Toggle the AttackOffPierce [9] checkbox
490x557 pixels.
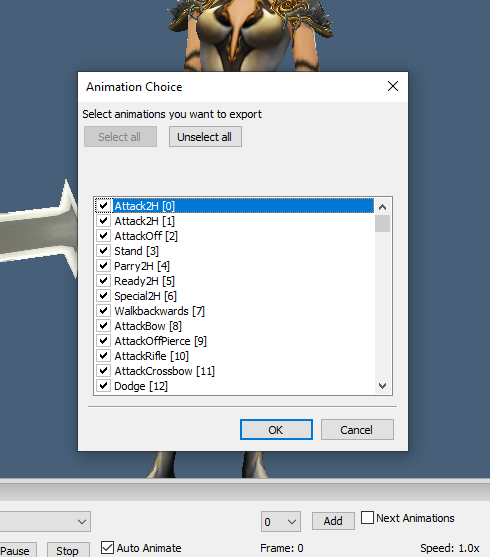click(103, 341)
